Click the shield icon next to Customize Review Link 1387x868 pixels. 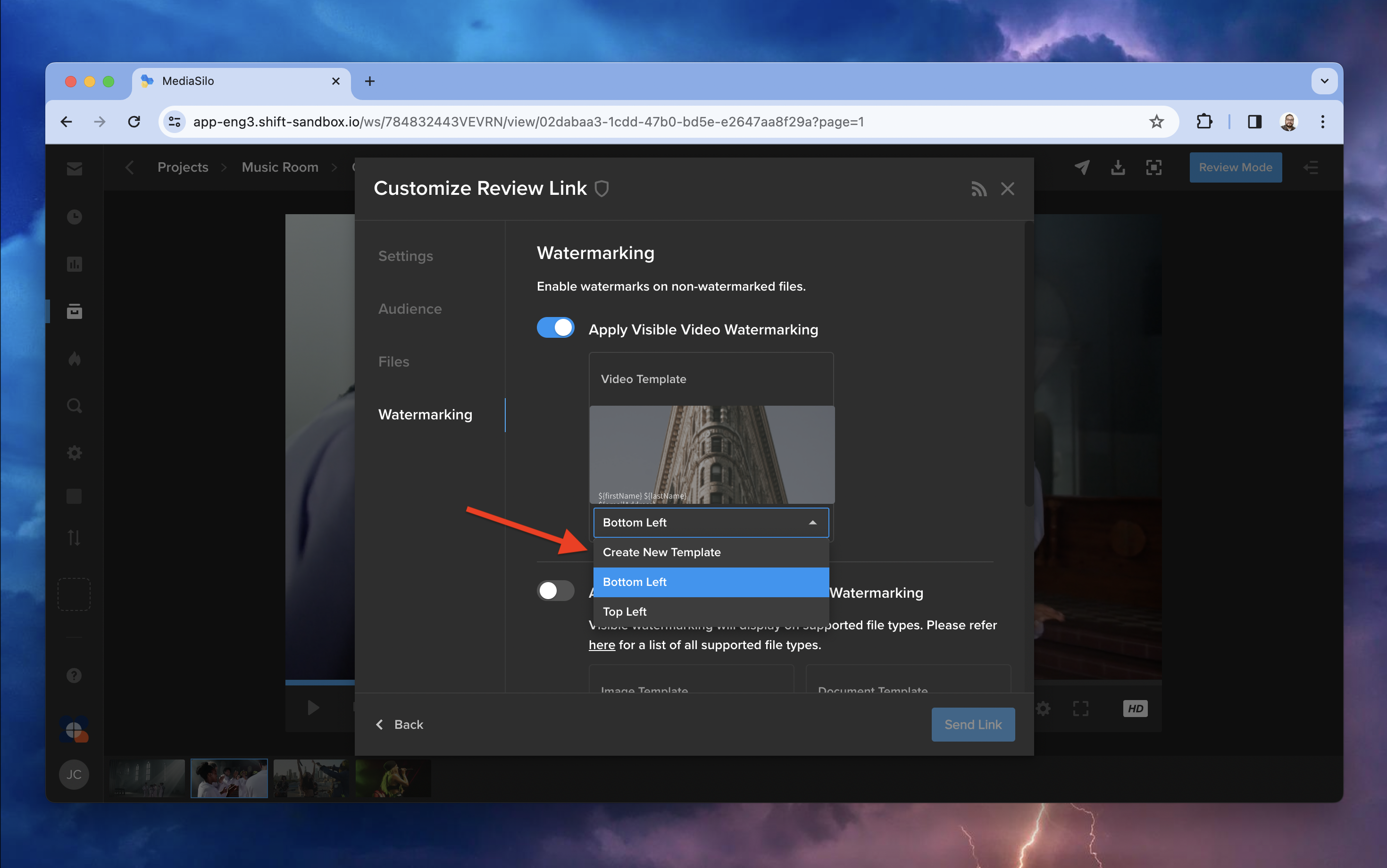(602, 188)
